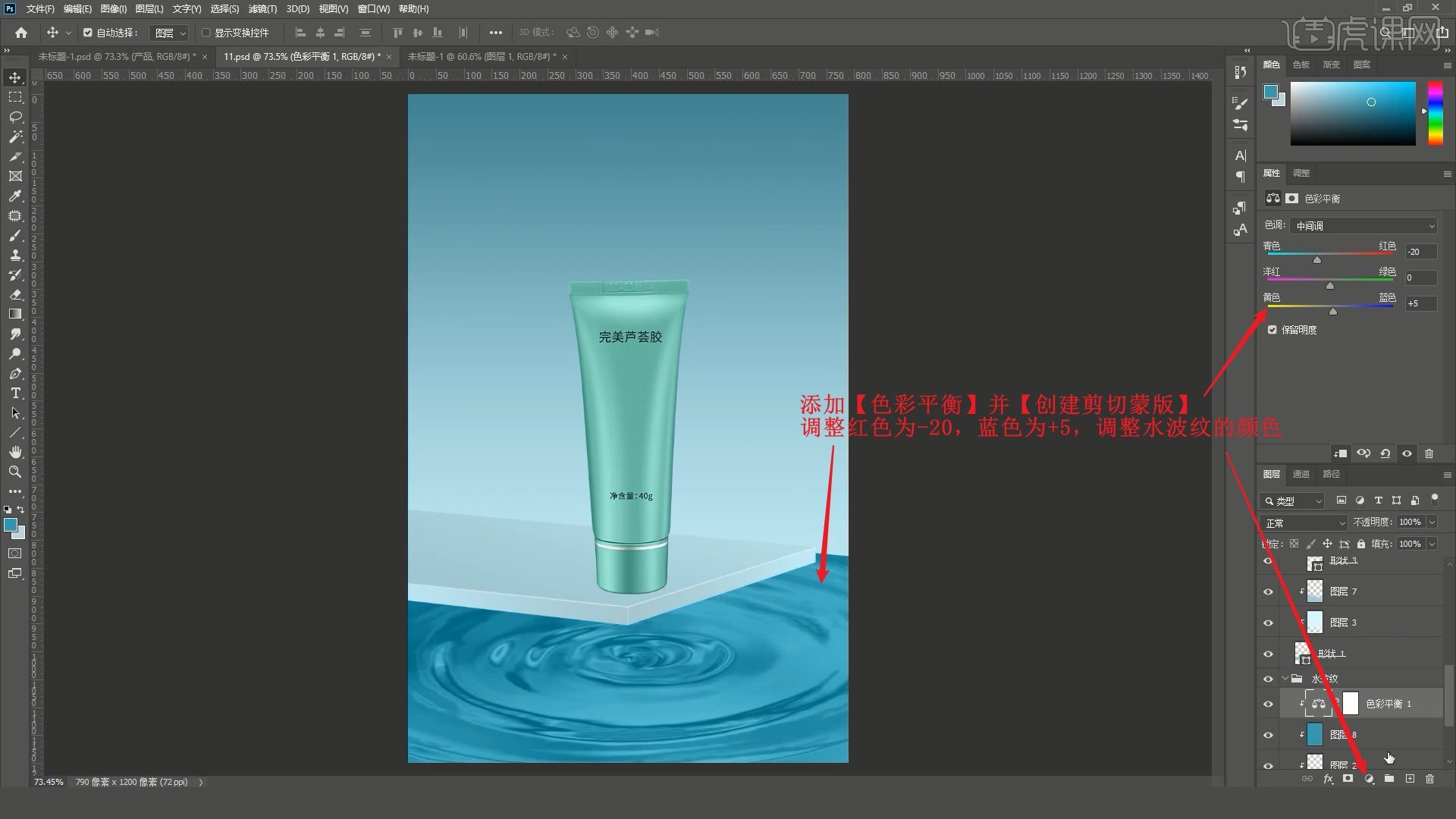This screenshot has height=819, width=1456.
Task: Select the Horizontal Type tool
Action: pyautogui.click(x=15, y=393)
